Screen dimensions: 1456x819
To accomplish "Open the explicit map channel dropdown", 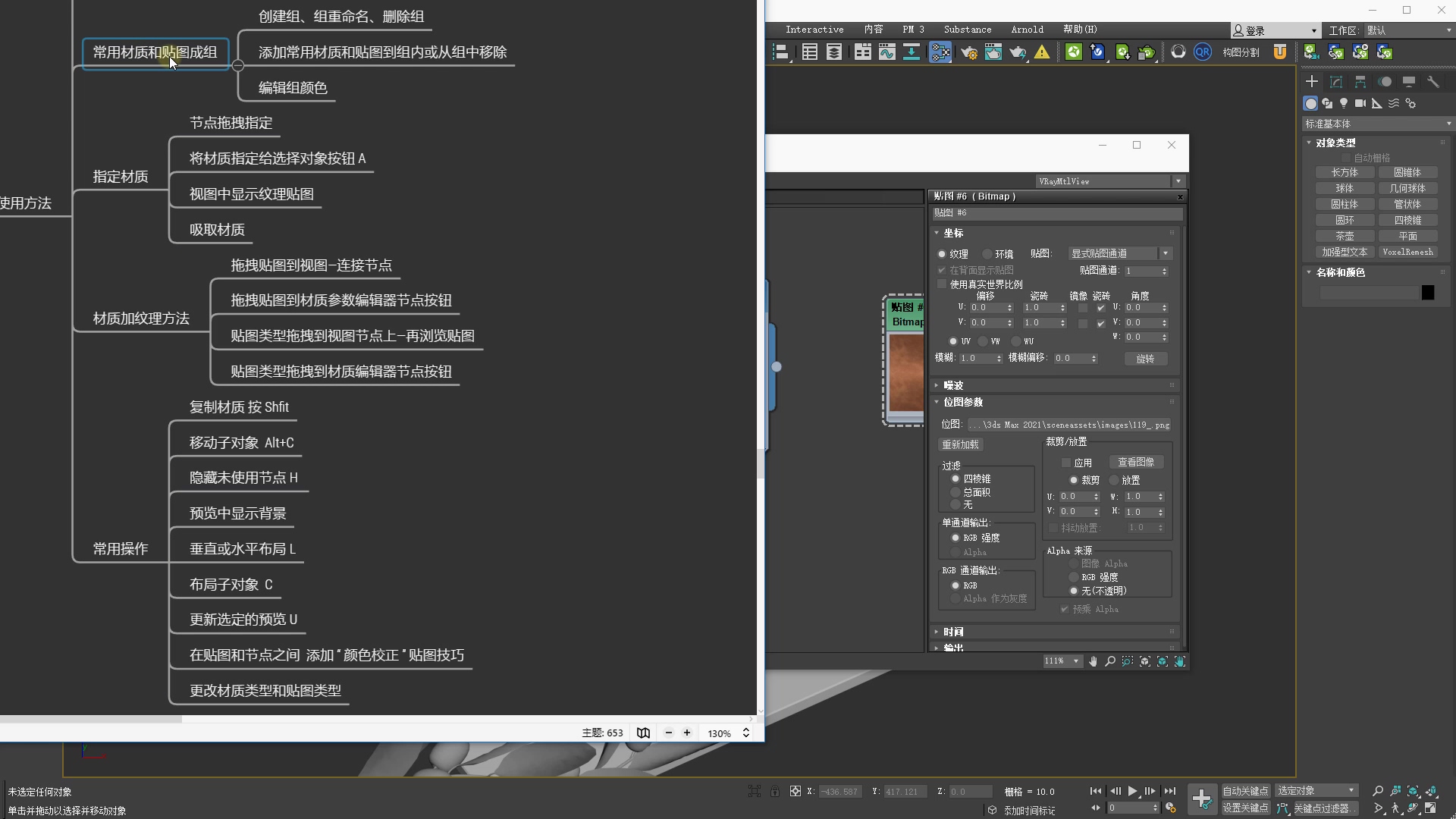I will click(x=1120, y=253).
